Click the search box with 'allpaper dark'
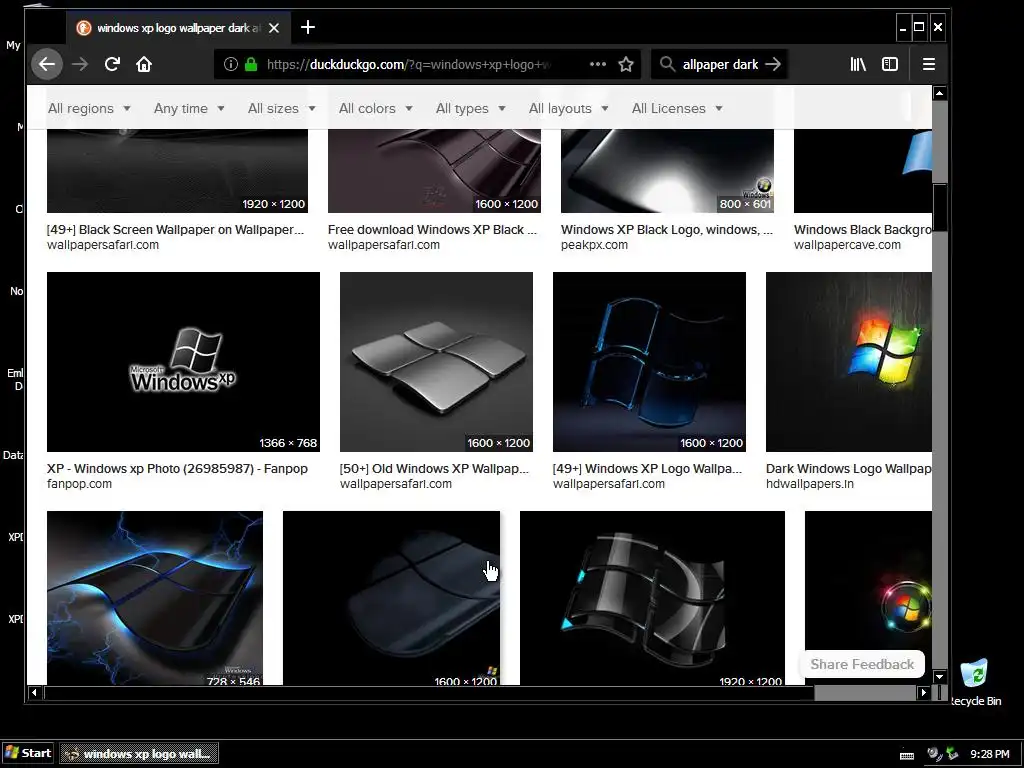Screen dimensions: 1024x768 [720, 64]
